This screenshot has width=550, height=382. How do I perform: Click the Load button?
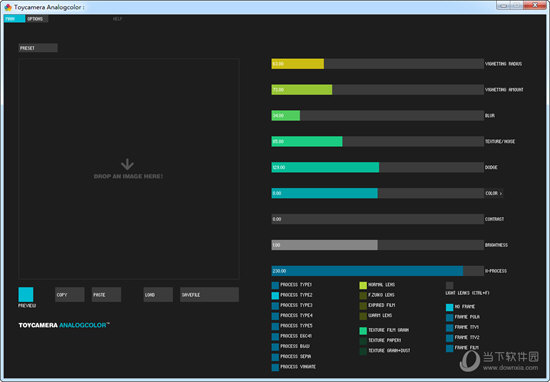[x=158, y=295]
